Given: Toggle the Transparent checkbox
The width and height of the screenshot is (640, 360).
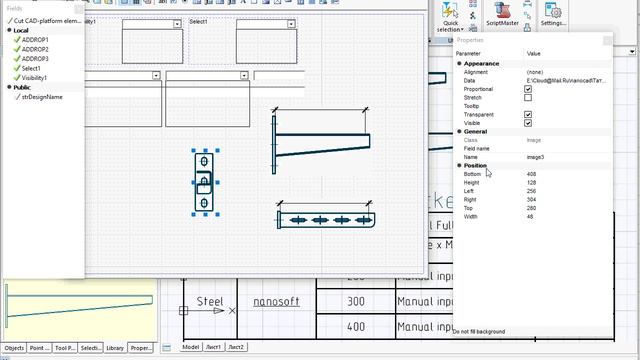Looking at the screenshot, I should point(528,114).
